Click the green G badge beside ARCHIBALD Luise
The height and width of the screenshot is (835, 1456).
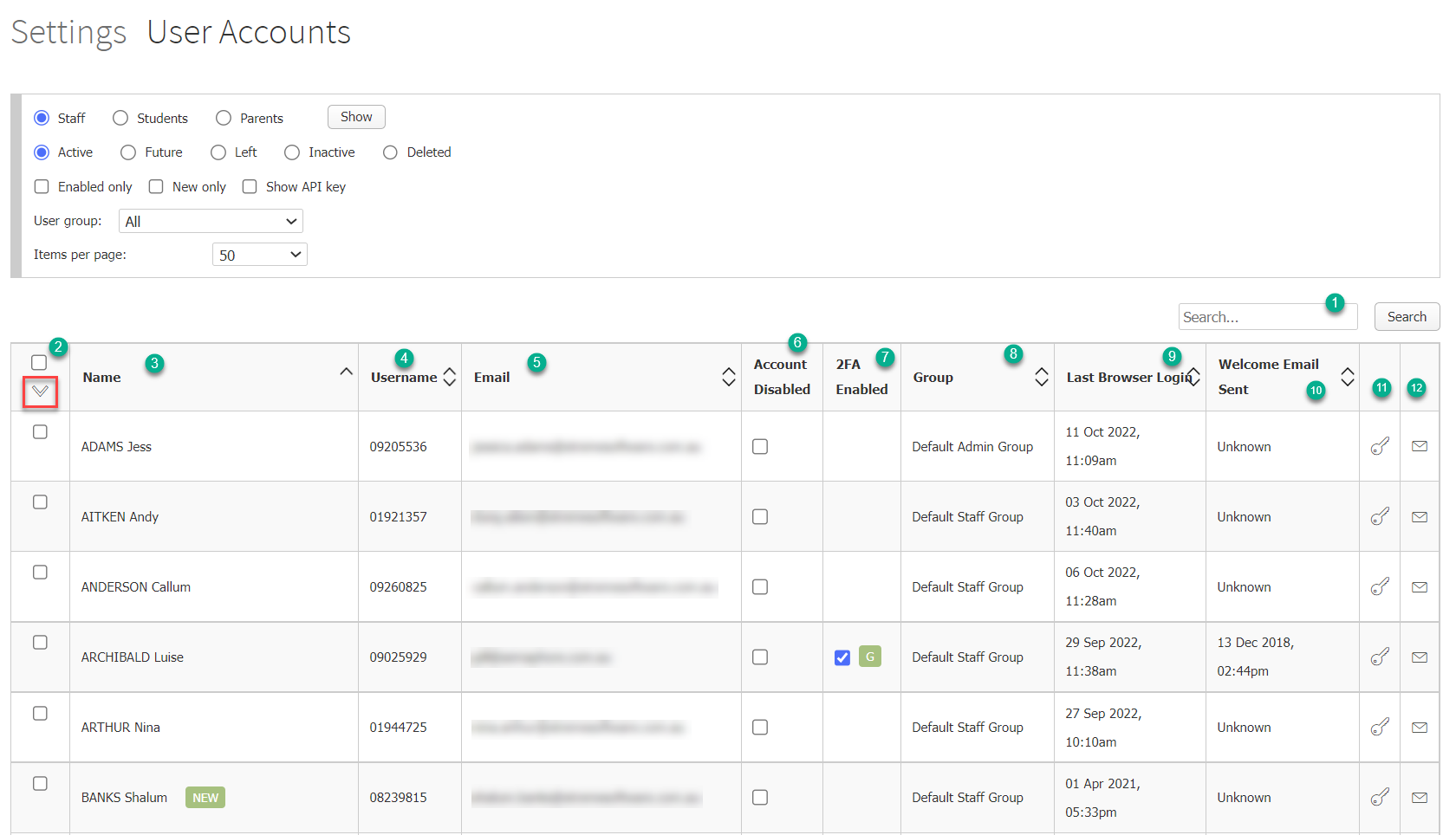pyautogui.click(x=870, y=657)
